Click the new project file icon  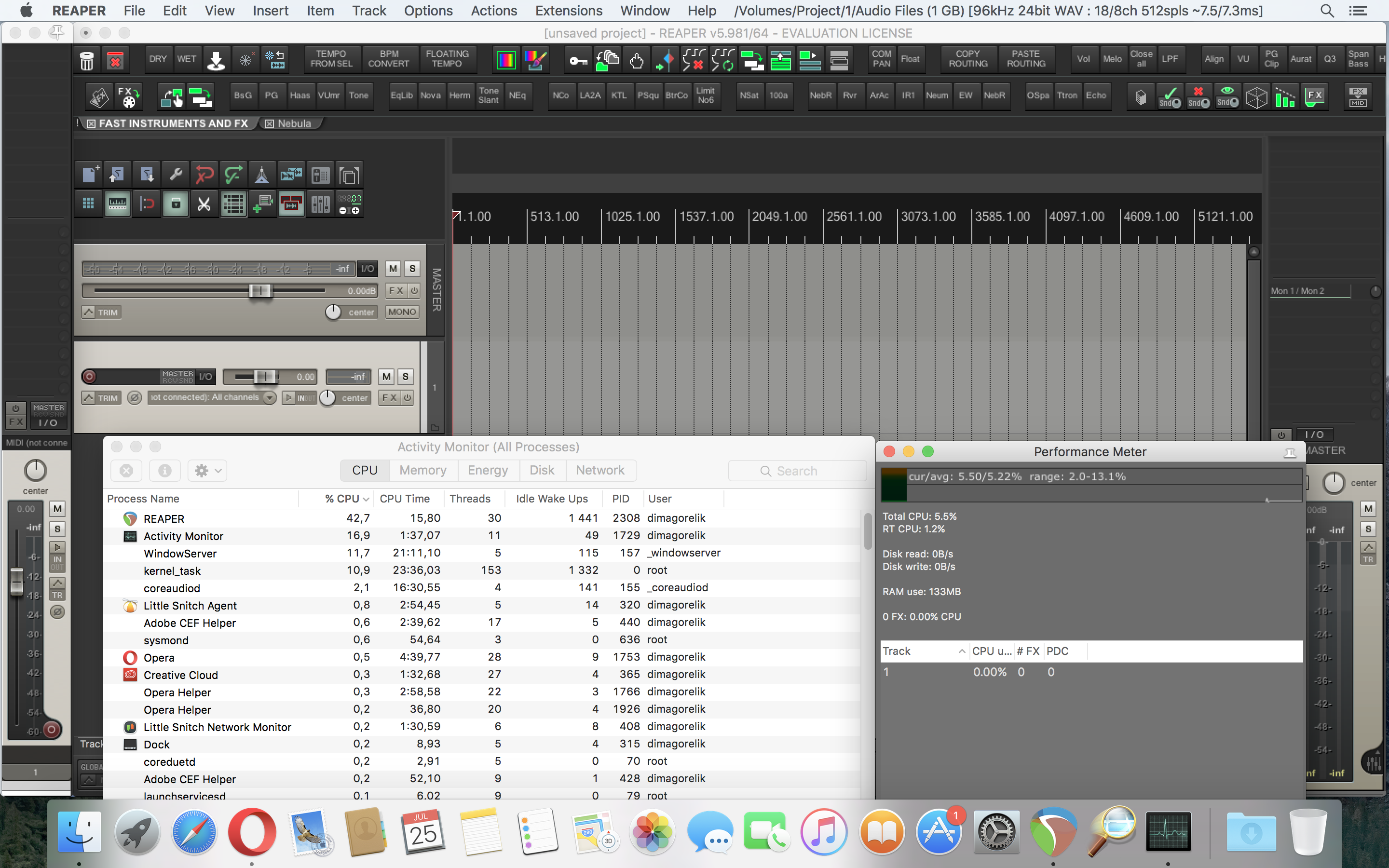(89, 175)
